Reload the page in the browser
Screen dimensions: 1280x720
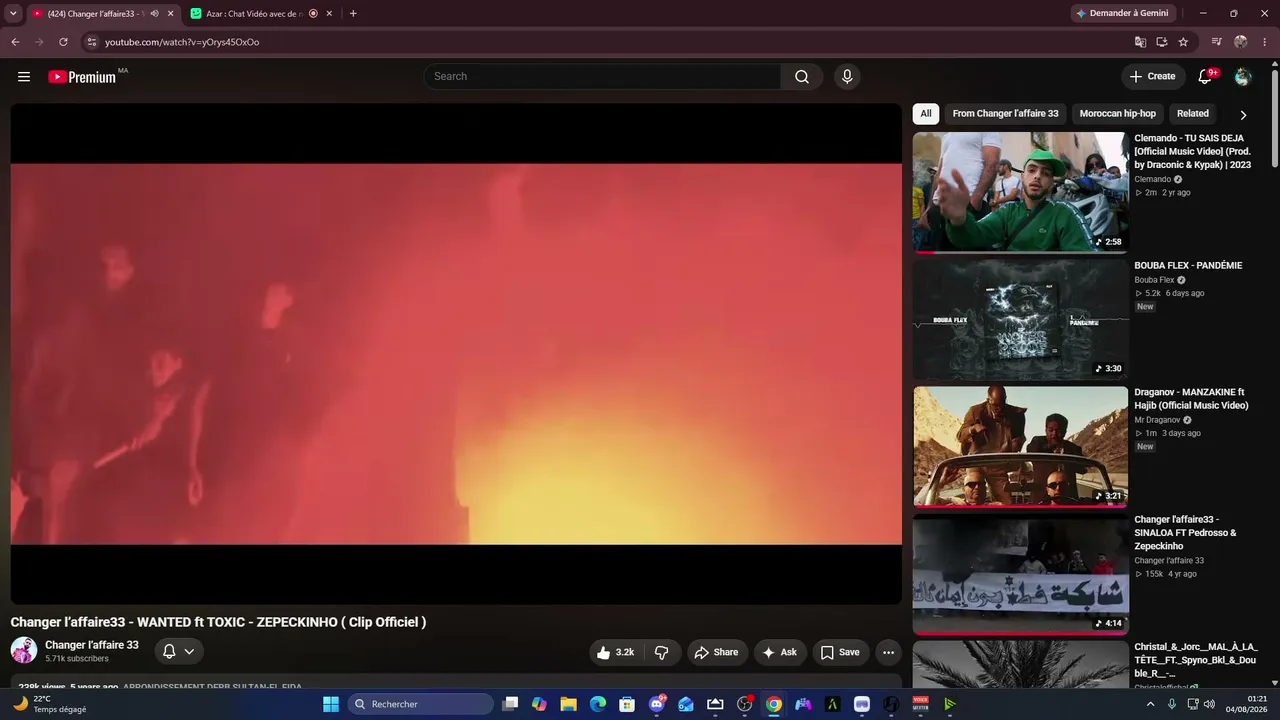[x=63, y=42]
